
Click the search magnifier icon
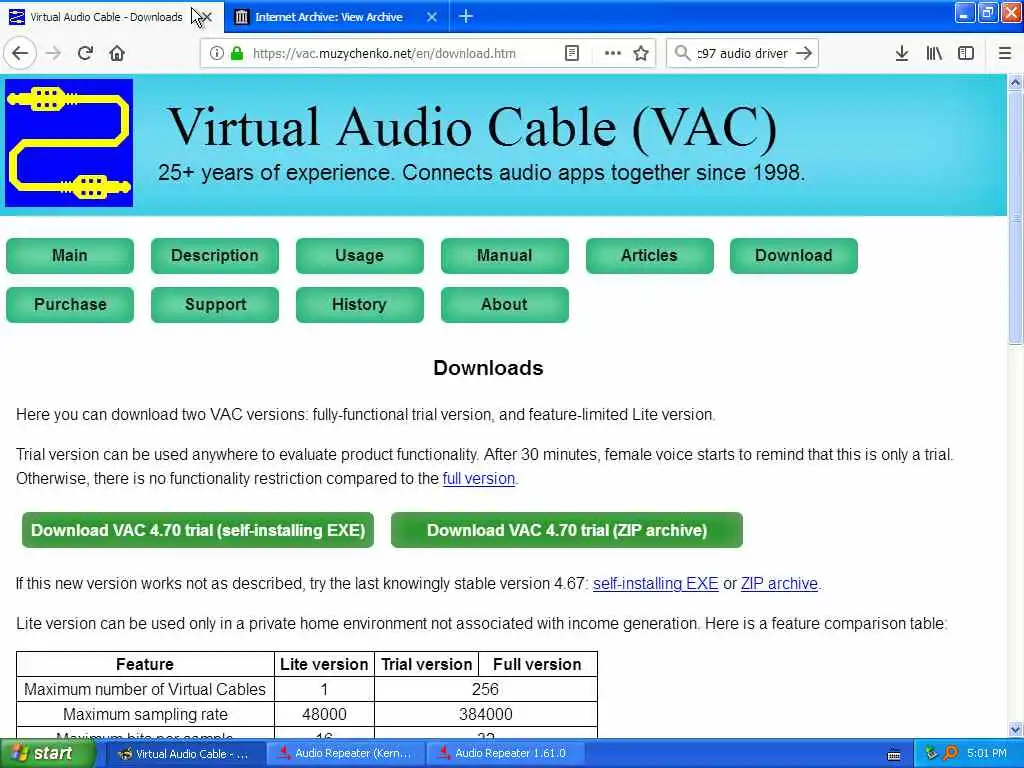tap(682, 54)
